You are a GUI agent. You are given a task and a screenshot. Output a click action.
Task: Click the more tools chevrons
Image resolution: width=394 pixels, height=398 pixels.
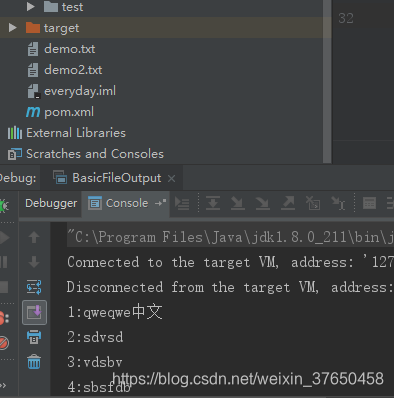click(3, 386)
